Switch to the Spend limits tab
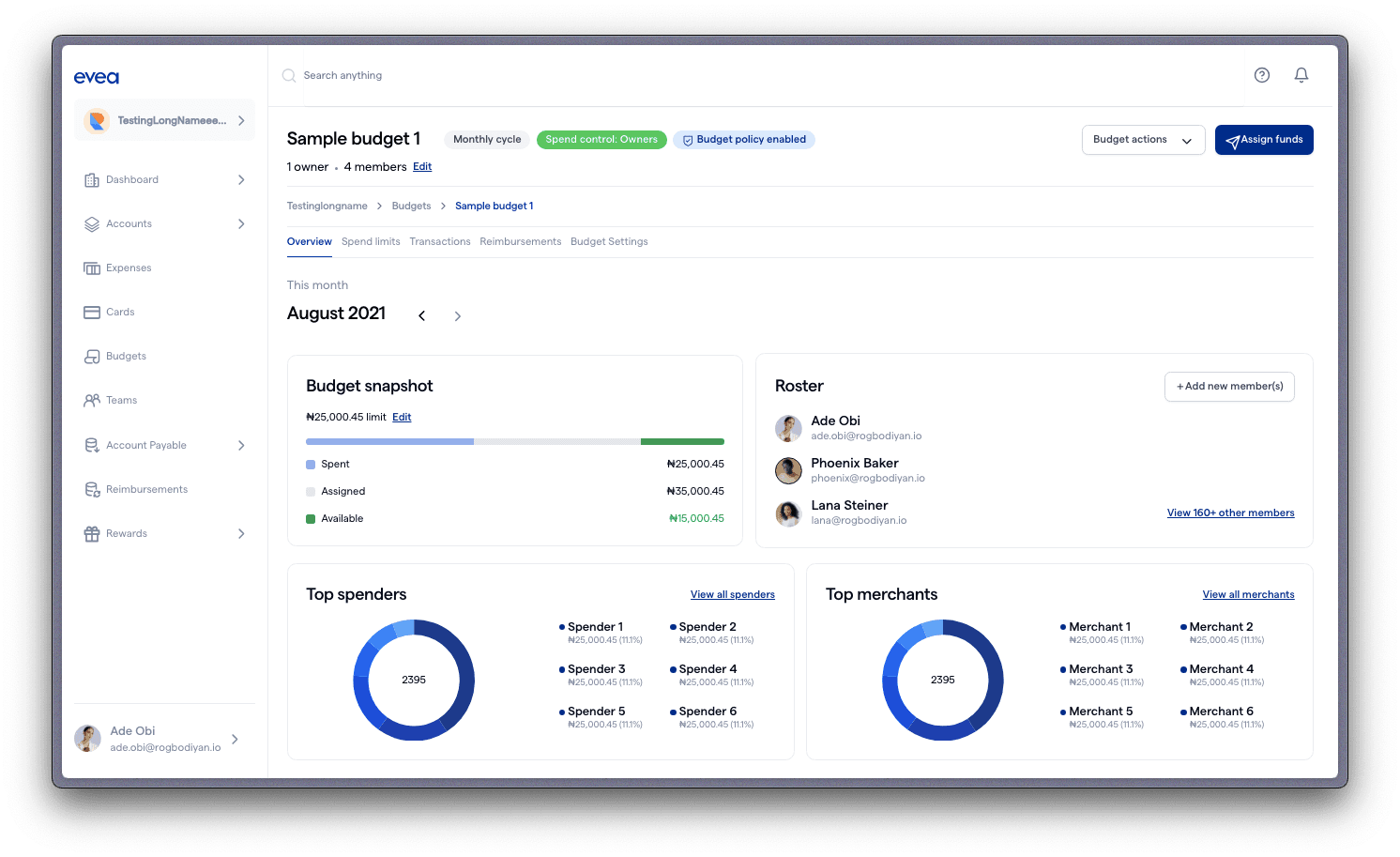 point(371,242)
